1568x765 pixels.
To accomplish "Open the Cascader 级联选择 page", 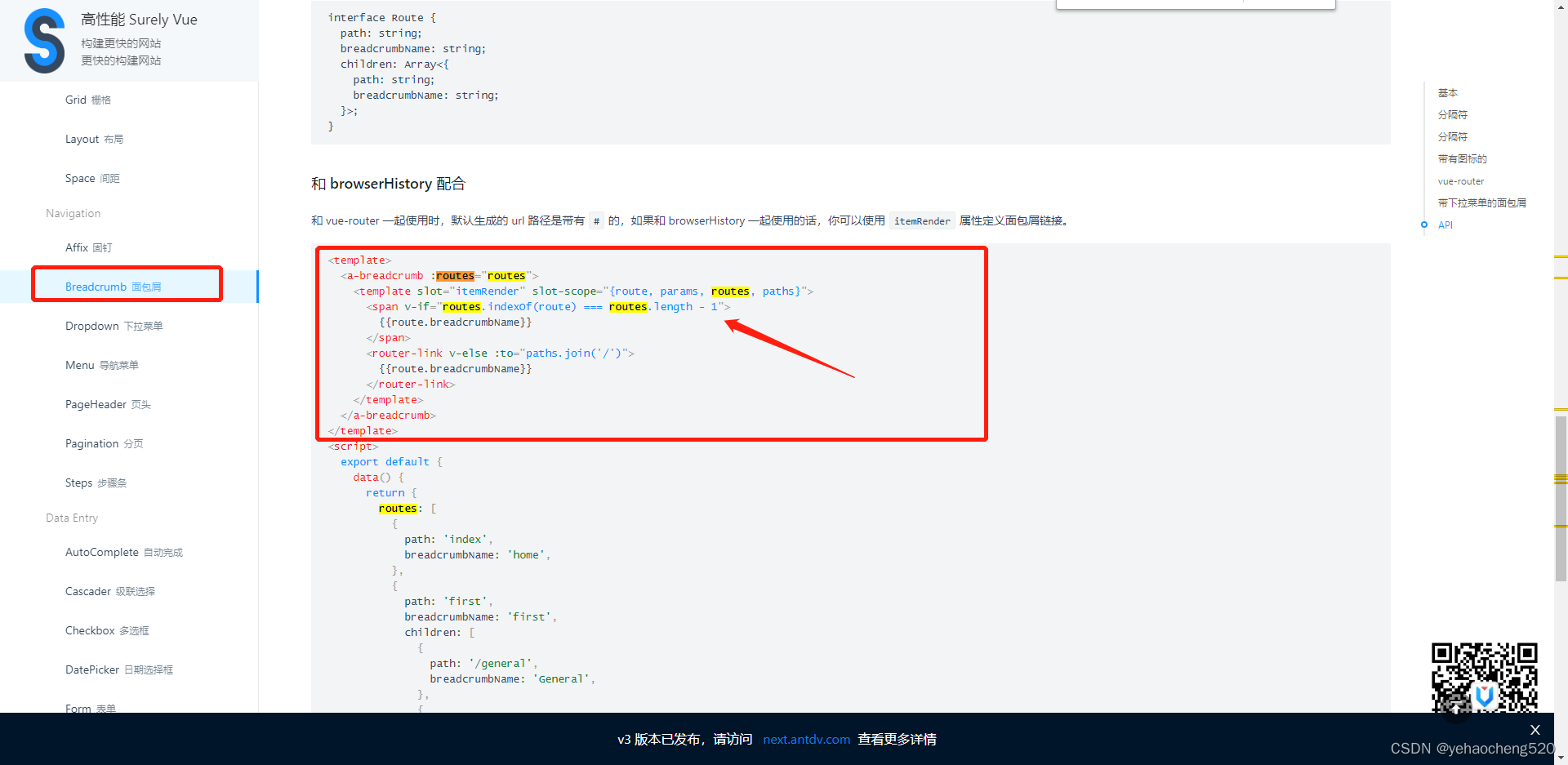I will pyautogui.click(x=110, y=591).
